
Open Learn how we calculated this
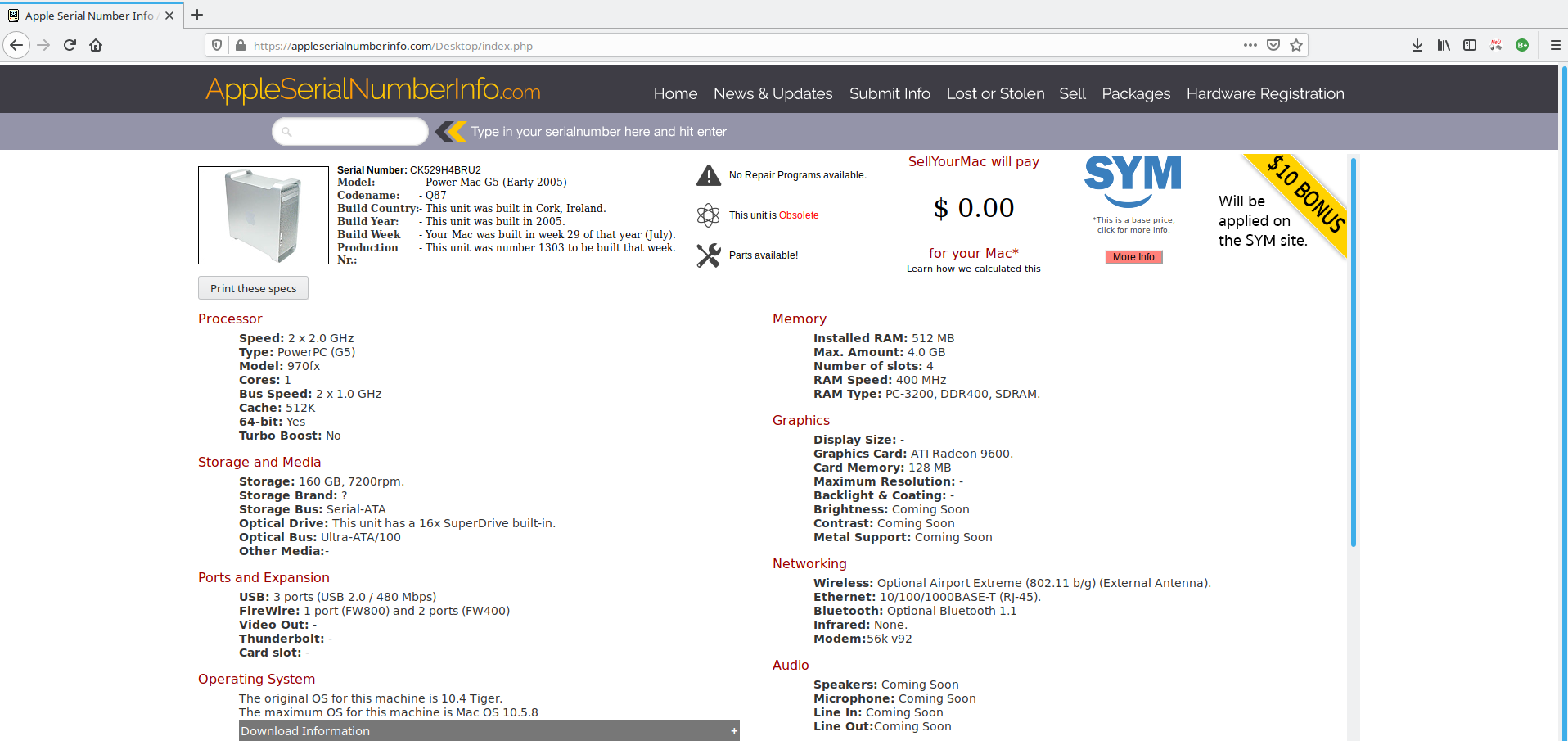pos(973,269)
